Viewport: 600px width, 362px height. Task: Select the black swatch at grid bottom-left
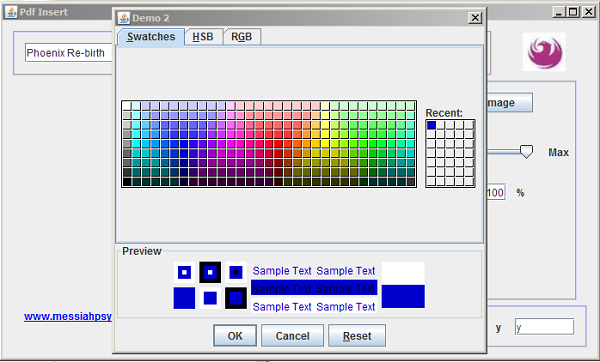127,182
